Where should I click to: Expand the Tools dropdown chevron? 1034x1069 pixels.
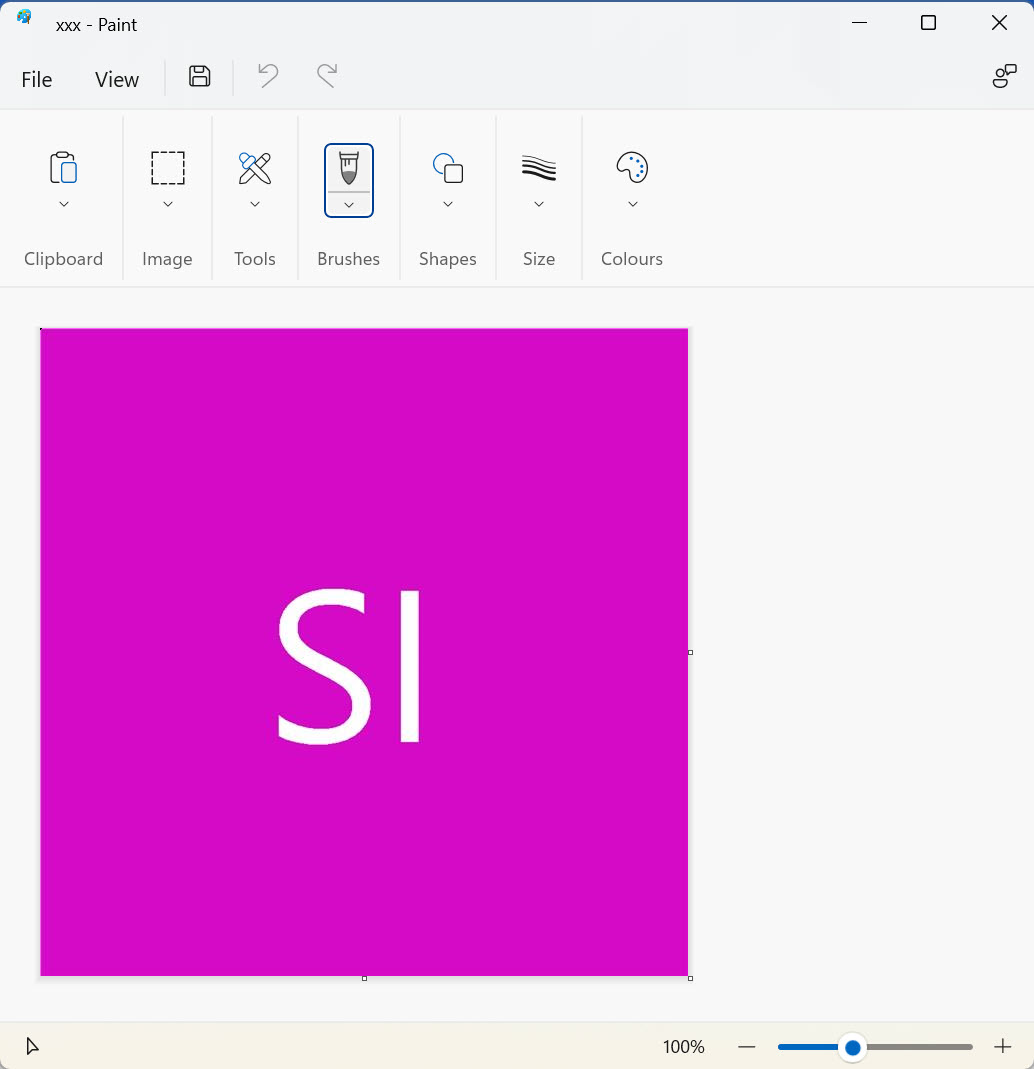255,204
